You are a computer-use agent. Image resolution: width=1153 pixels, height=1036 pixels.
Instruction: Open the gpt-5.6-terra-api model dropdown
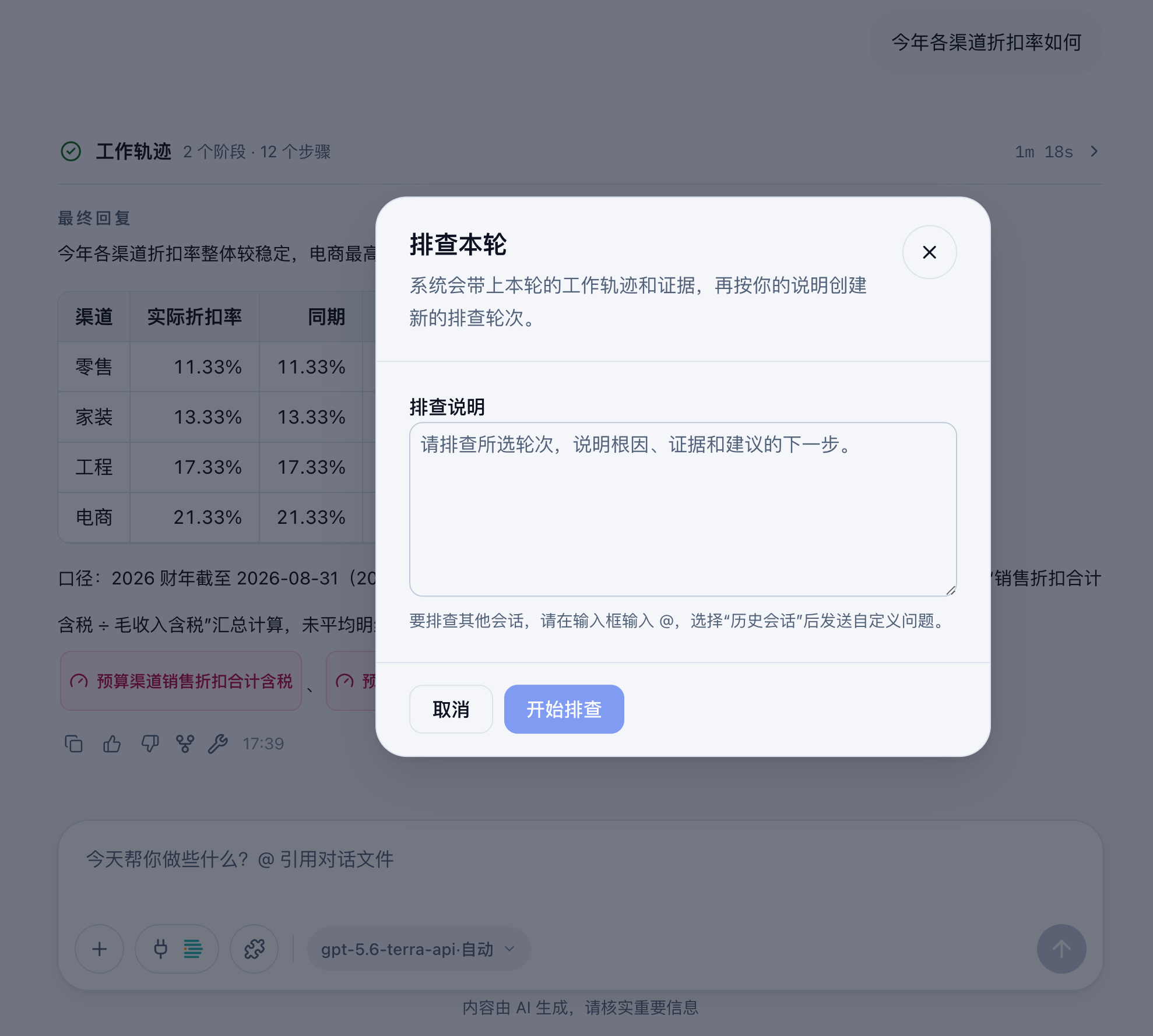(x=419, y=949)
